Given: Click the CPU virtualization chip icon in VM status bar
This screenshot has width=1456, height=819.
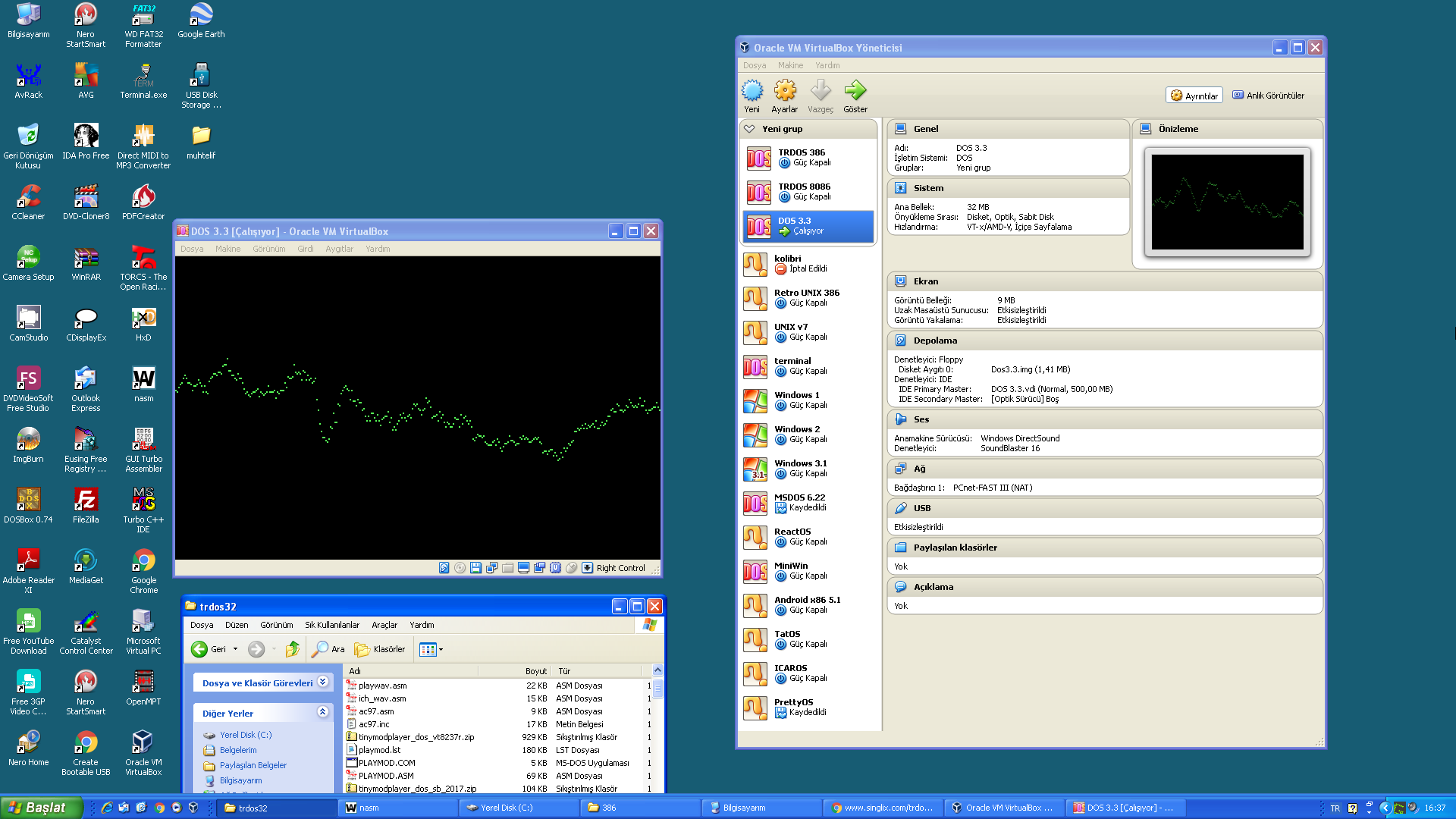Looking at the screenshot, I should coord(555,568).
